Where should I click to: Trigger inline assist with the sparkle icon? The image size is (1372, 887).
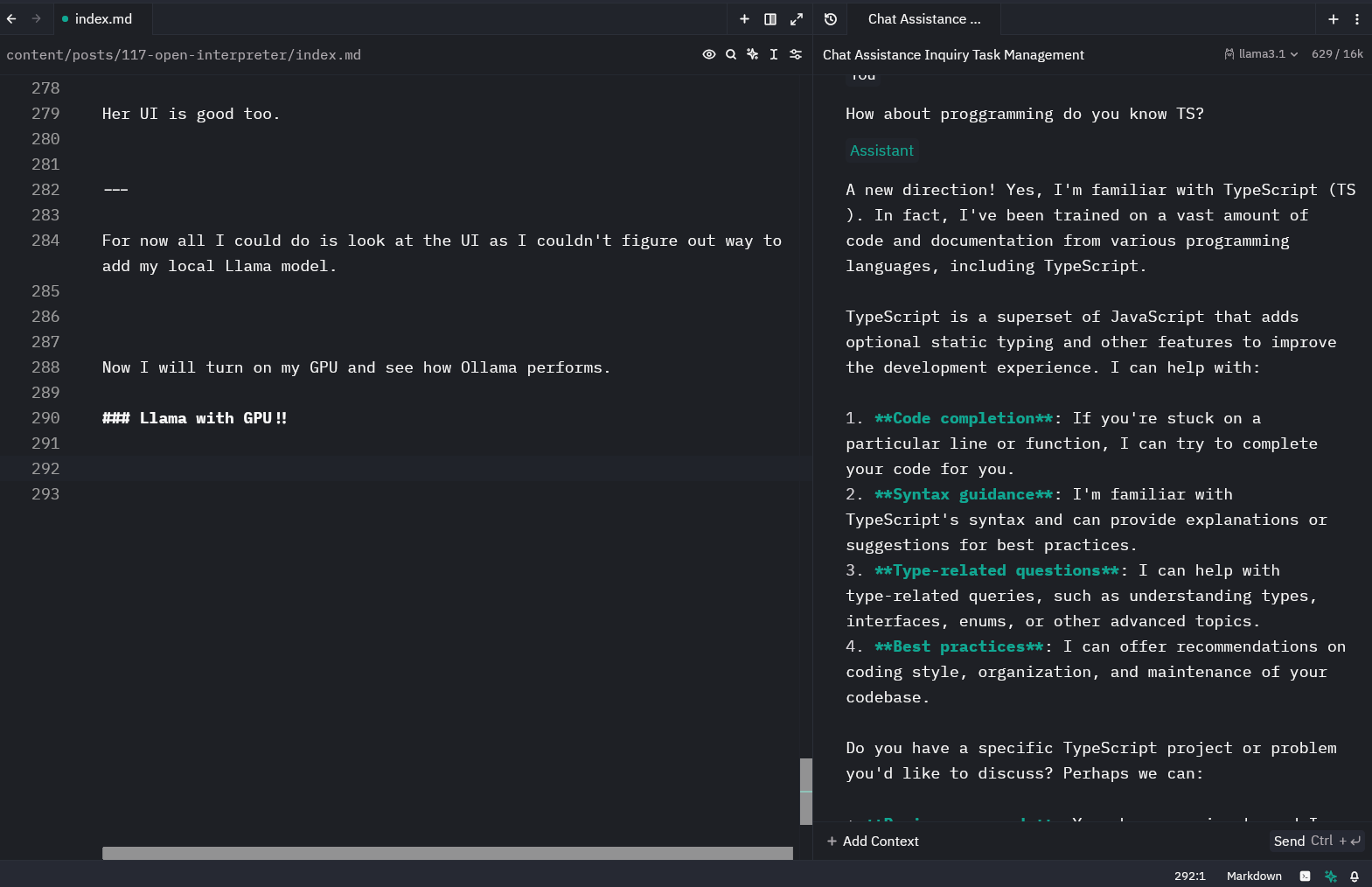[x=752, y=54]
